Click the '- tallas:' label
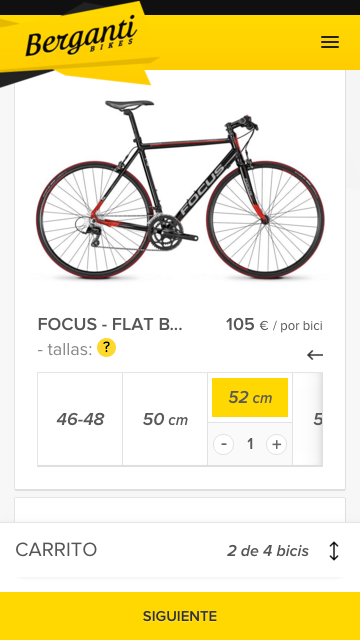Screen dimensions: 360x640 tap(65, 349)
